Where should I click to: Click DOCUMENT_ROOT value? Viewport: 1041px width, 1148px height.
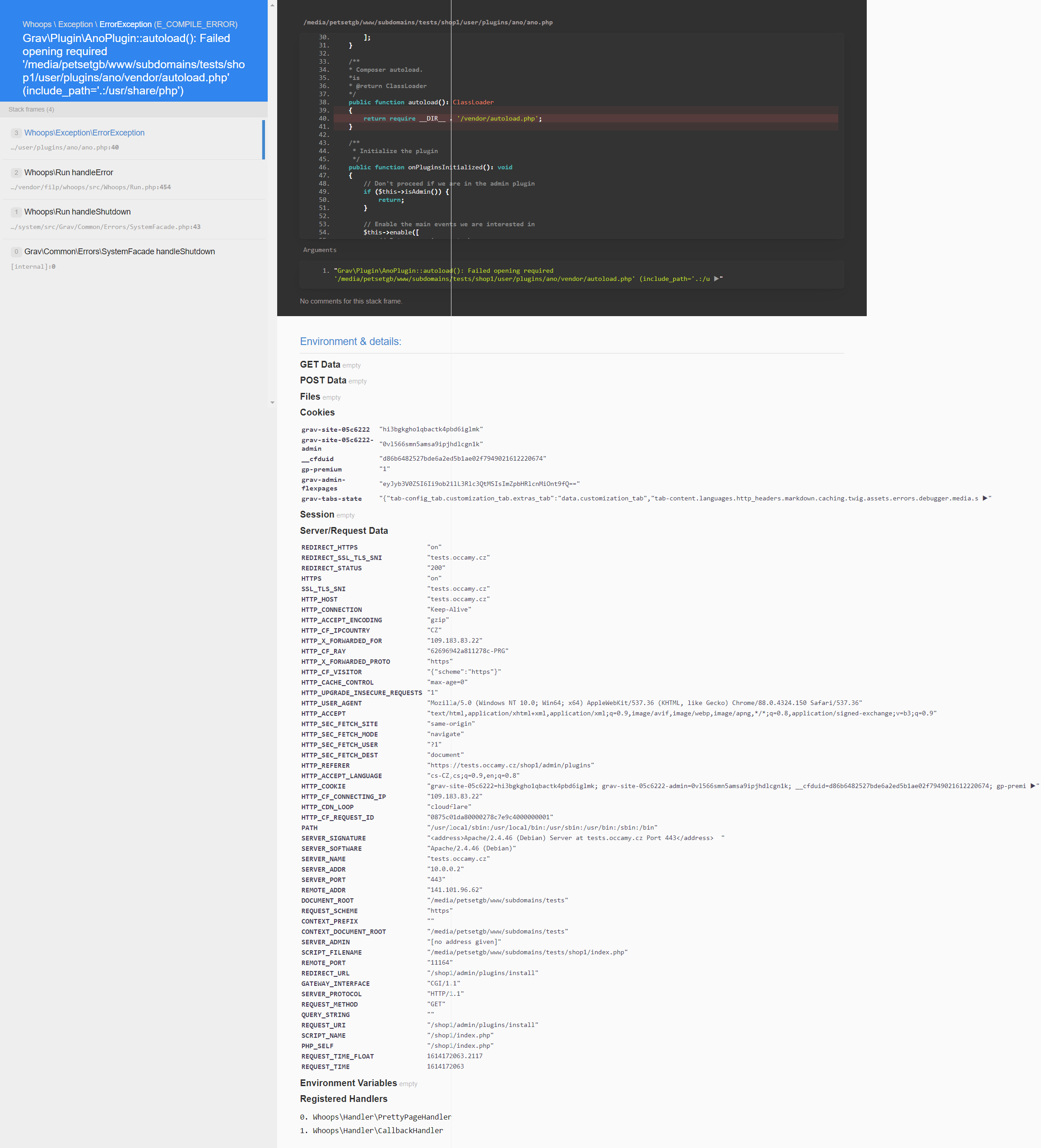click(497, 901)
